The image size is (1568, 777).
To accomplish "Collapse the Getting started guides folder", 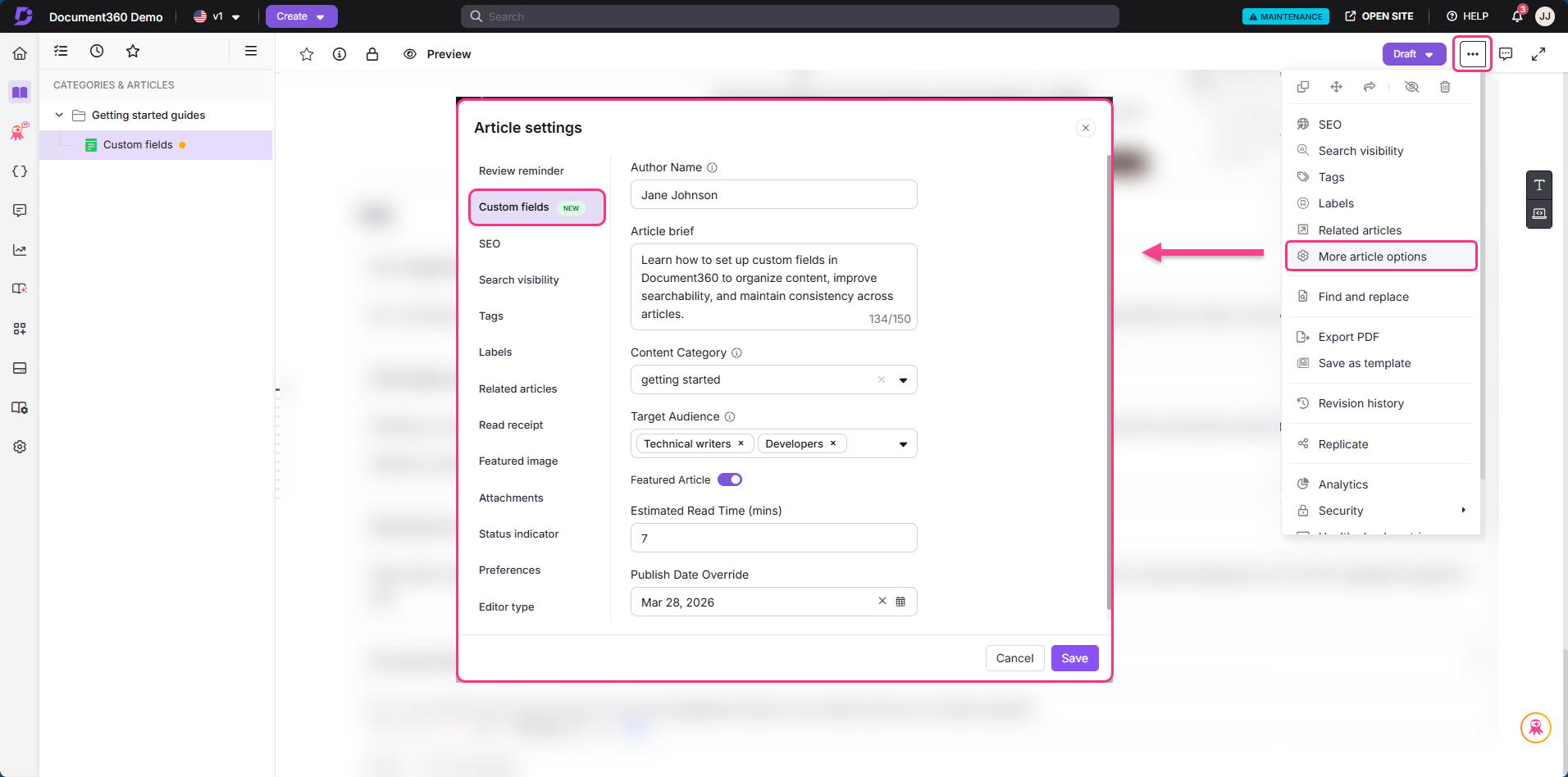I will [x=58, y=115].
